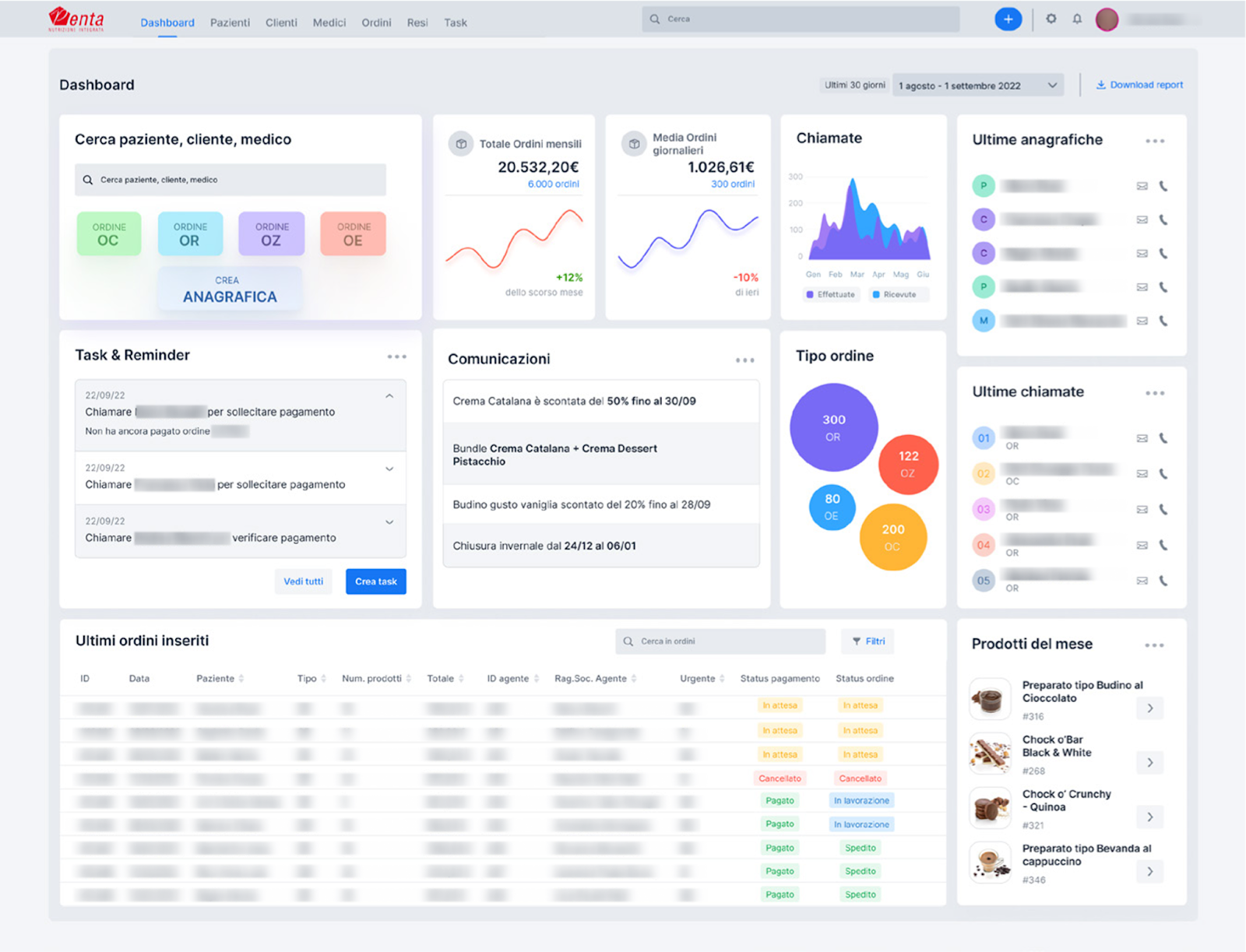Click the Cerca in ordini search field
This screenshot has height=952, width=1246.
[720, 641]
